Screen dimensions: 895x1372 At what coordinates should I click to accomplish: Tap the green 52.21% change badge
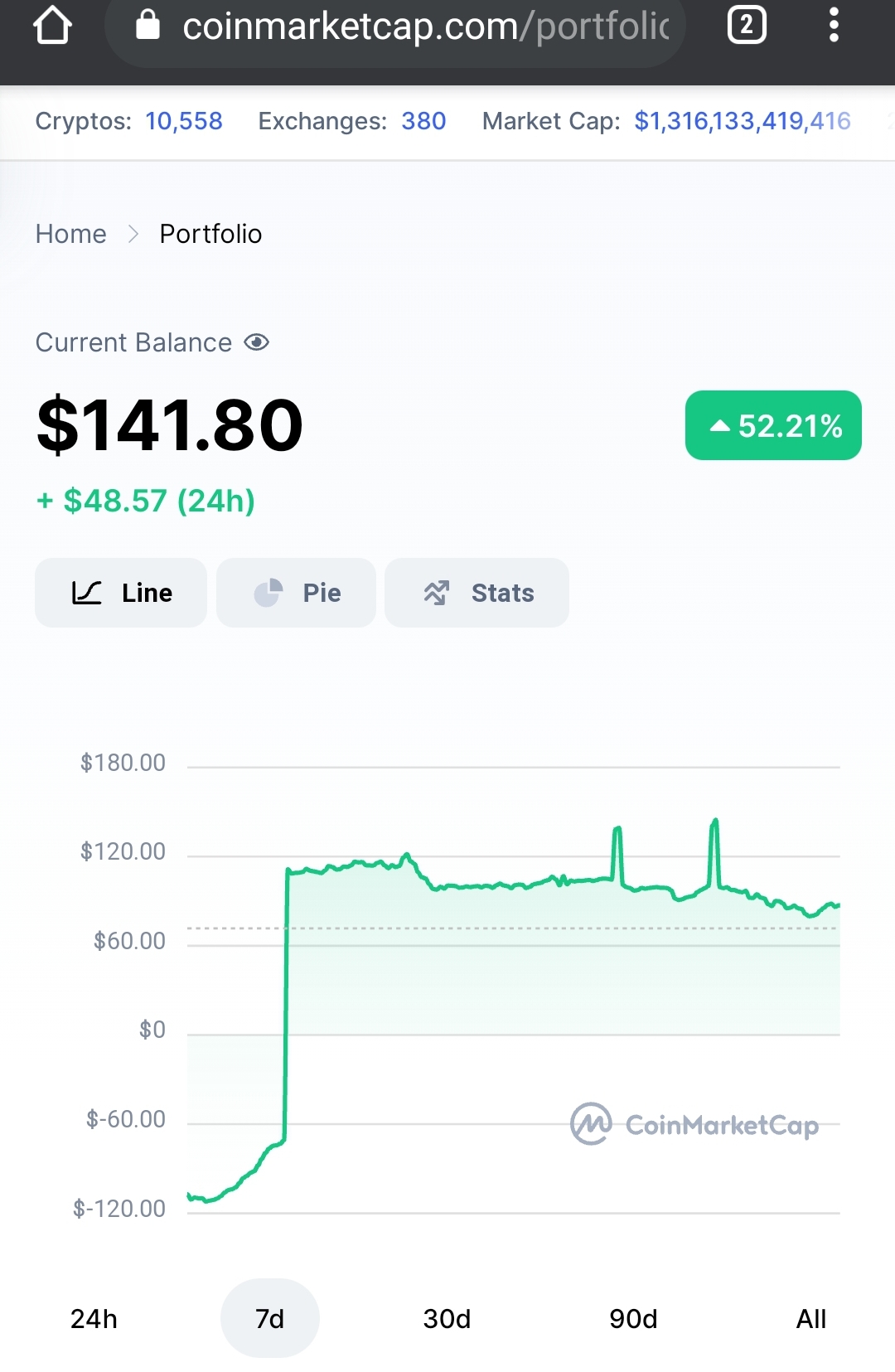coord(773,425)
